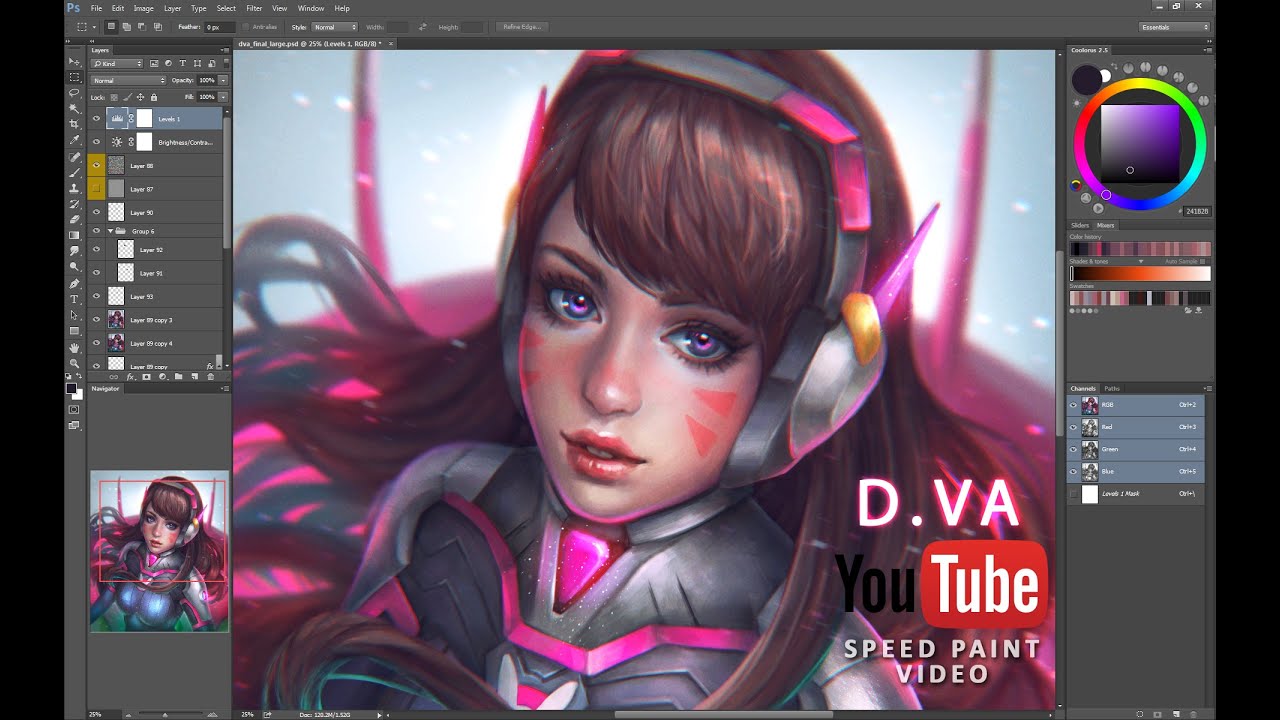The width and height of the screenshot is (1280, 720).
Task: Click the Feather input field
Action: click(220, 27)
